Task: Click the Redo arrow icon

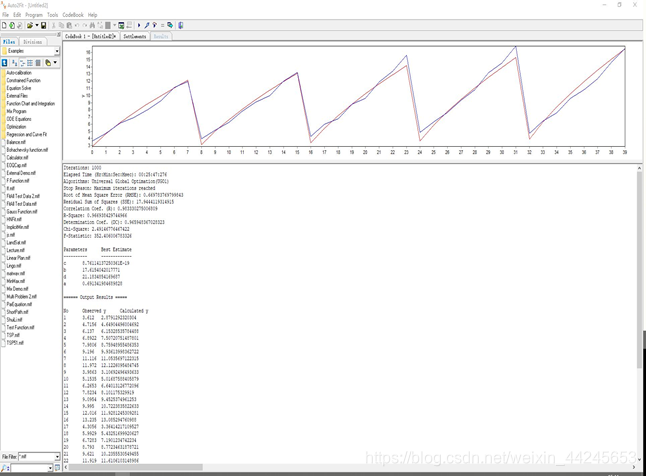Action: pos(84,25)
